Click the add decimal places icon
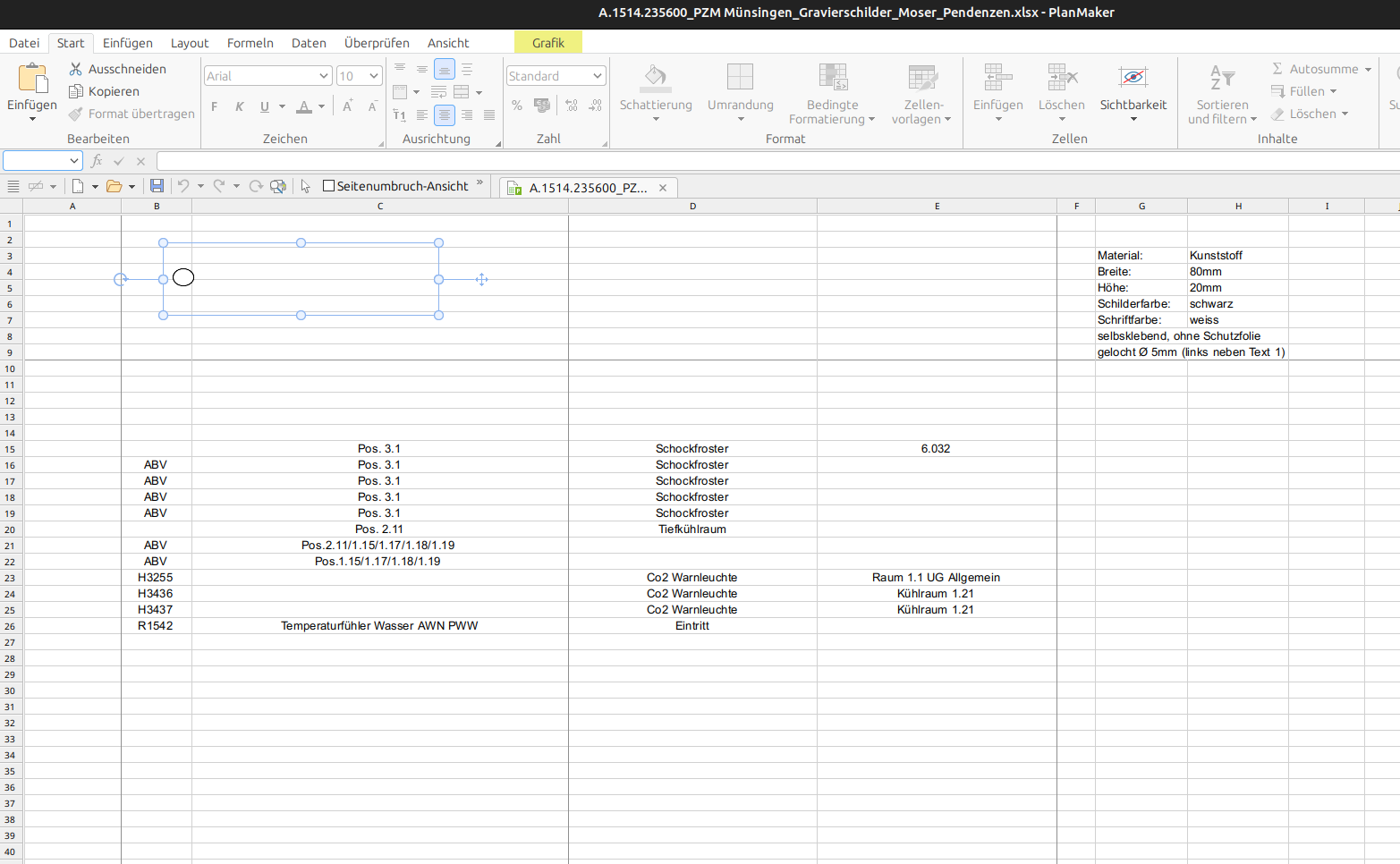Image resolution: width=1400 pixels, height=864 pixels. coord(572,106)
